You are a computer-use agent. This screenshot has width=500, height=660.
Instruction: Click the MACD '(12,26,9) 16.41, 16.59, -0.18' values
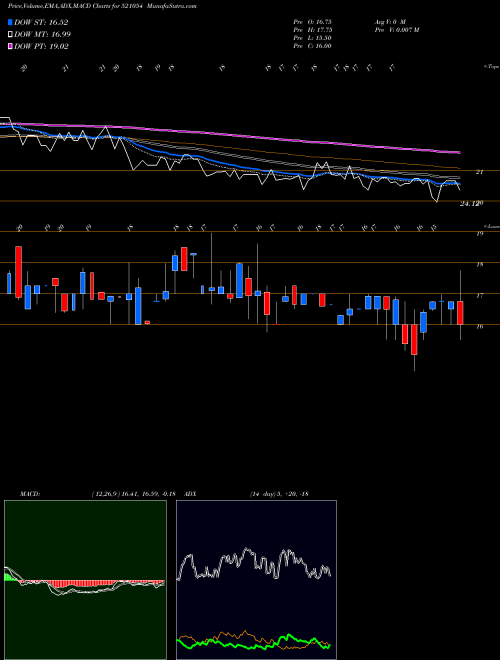[133, 493]
